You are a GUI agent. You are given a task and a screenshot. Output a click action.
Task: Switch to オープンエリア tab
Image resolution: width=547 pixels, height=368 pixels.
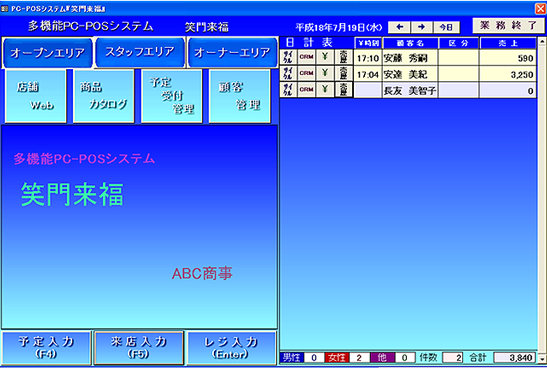point(47,53)
